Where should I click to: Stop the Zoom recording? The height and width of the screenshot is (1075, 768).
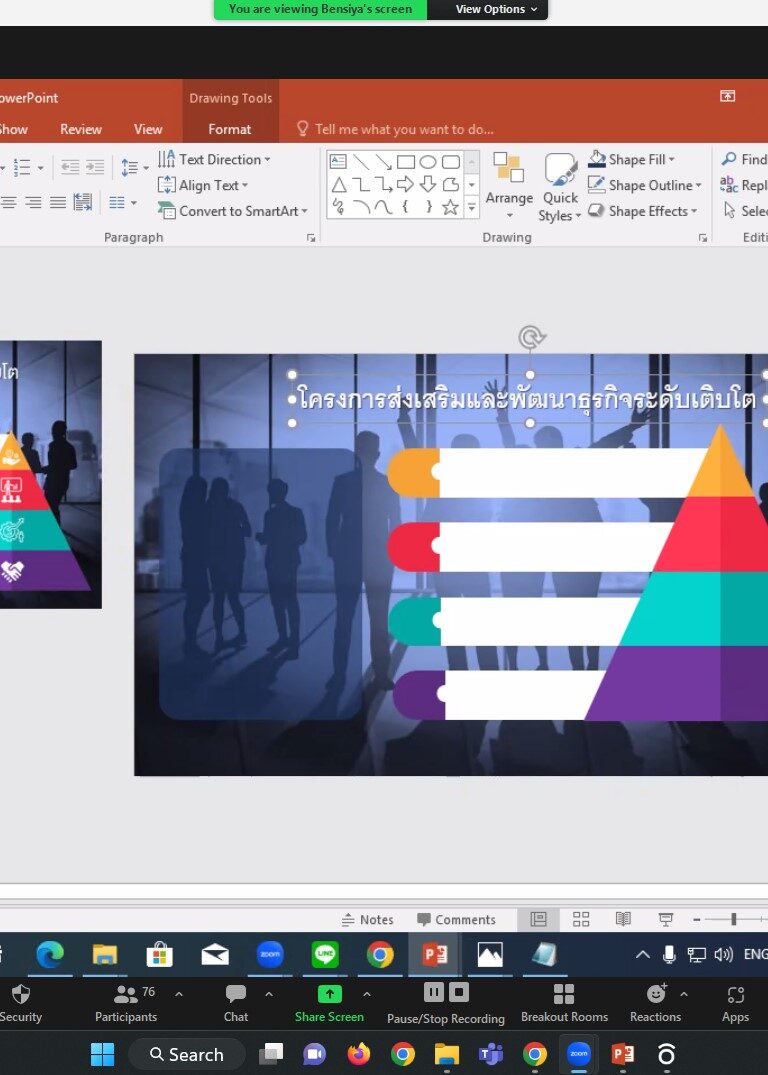459,992
